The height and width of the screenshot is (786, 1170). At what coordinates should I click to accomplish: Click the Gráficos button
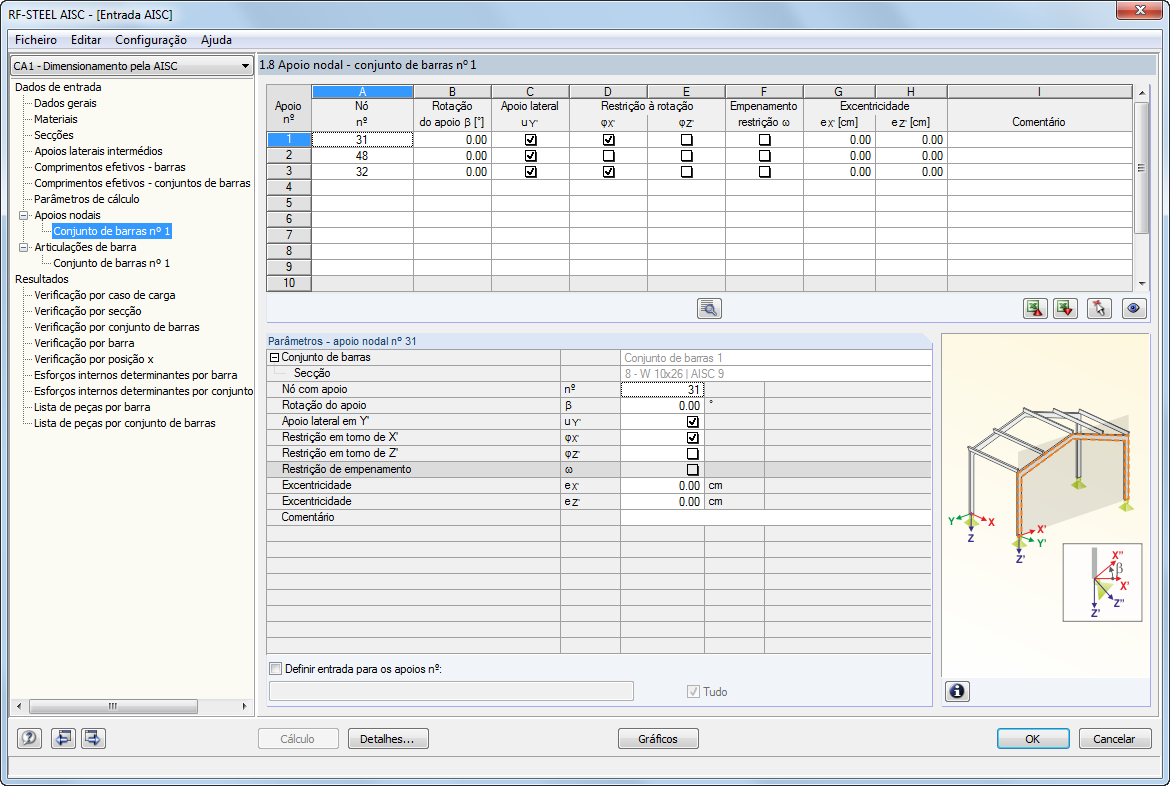pos(658,738)
